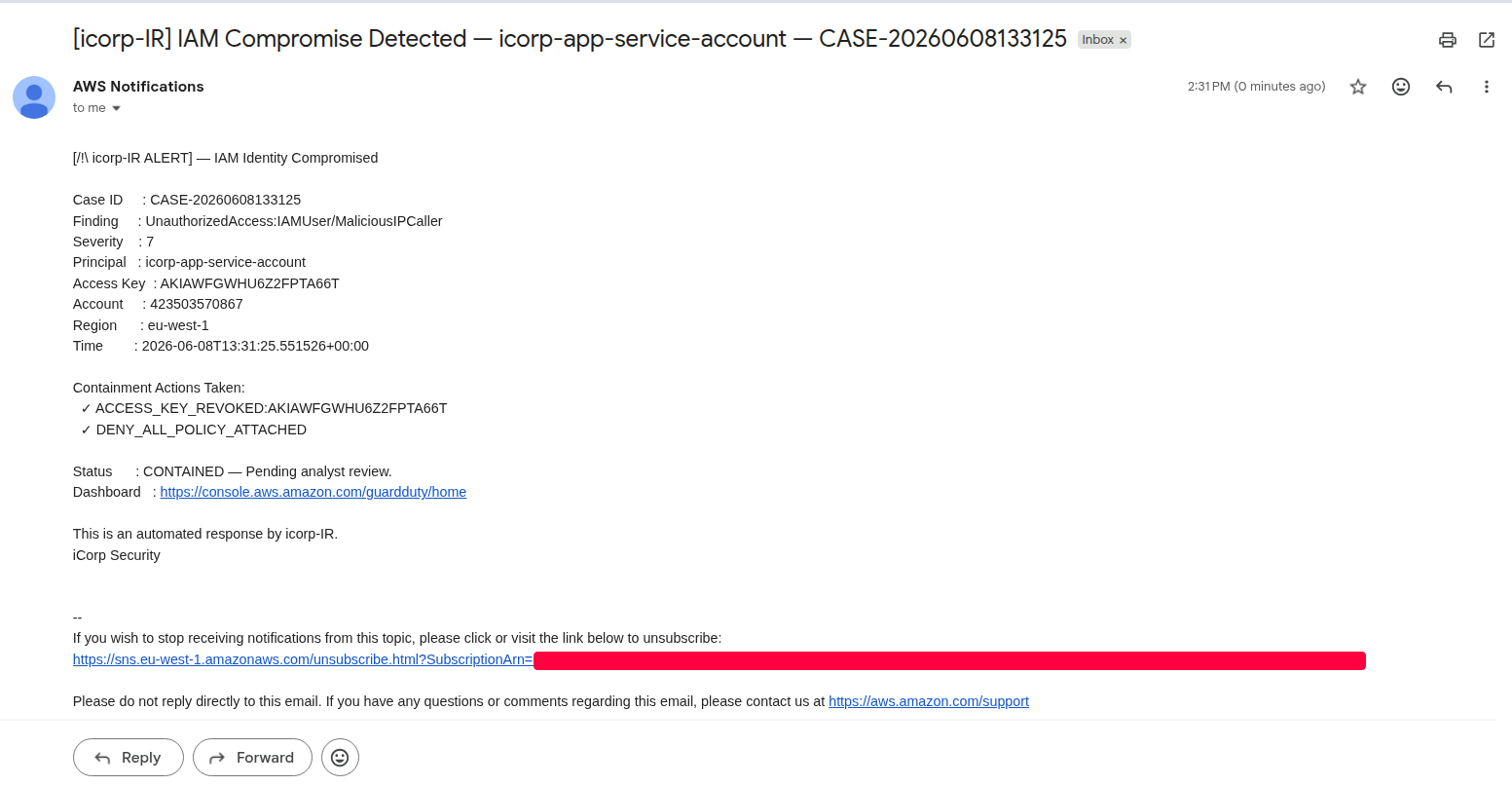Open the emoji reaction button beside Forward
This screenshot has height=786, width=1512.
(x=340, y=757)
